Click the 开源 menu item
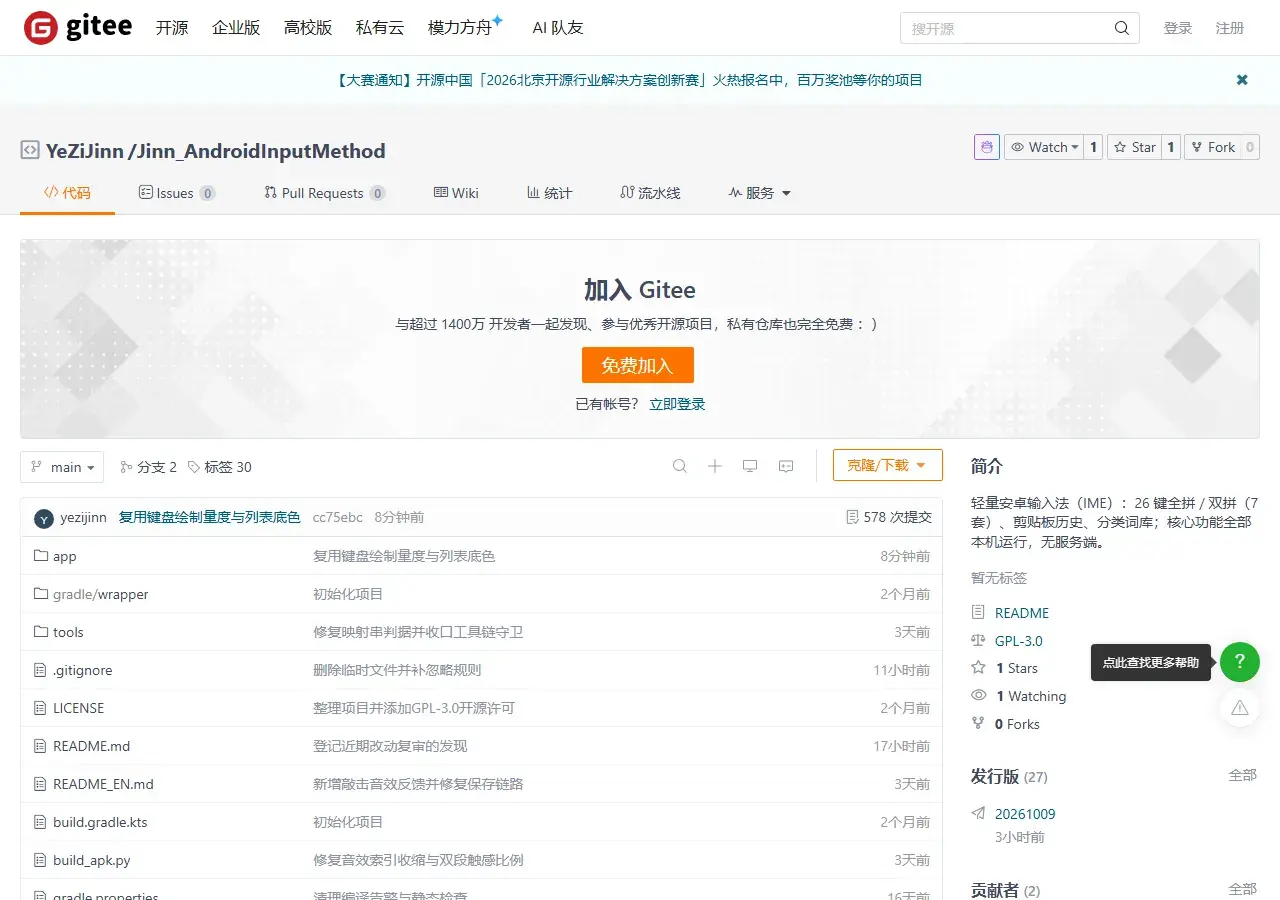This screenshot has width=1280, height=900. point(172,28)
